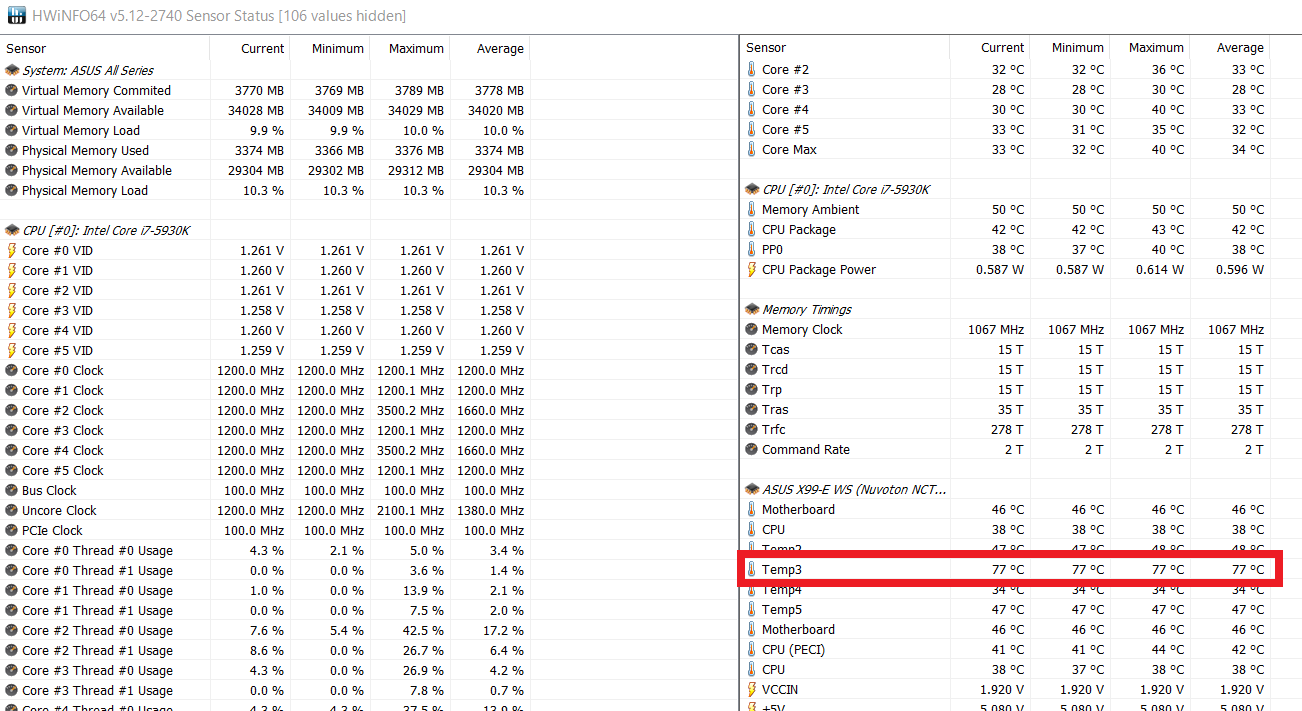Select Core #3 Thread #1 Usage row
The height and width of the screenshot is (711, 1302).
265,690
